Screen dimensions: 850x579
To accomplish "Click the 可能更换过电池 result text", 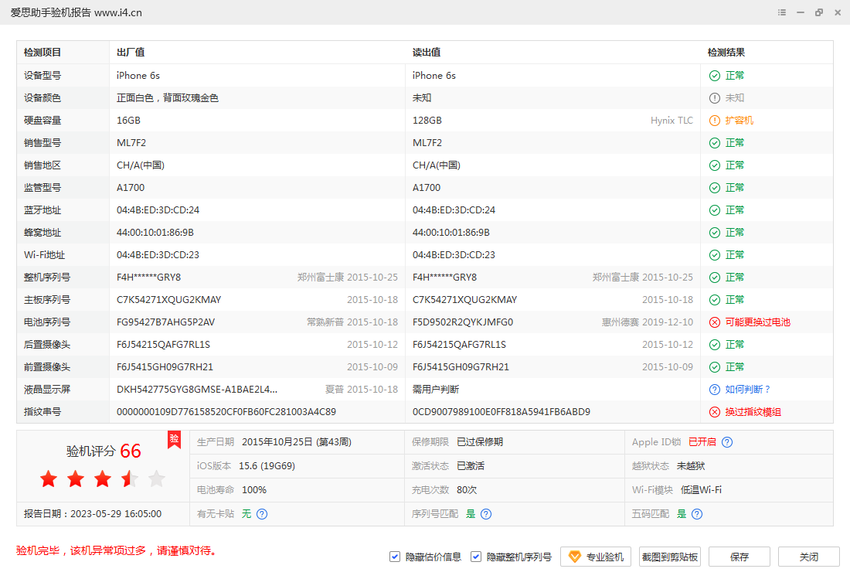I will click(758, 322).
